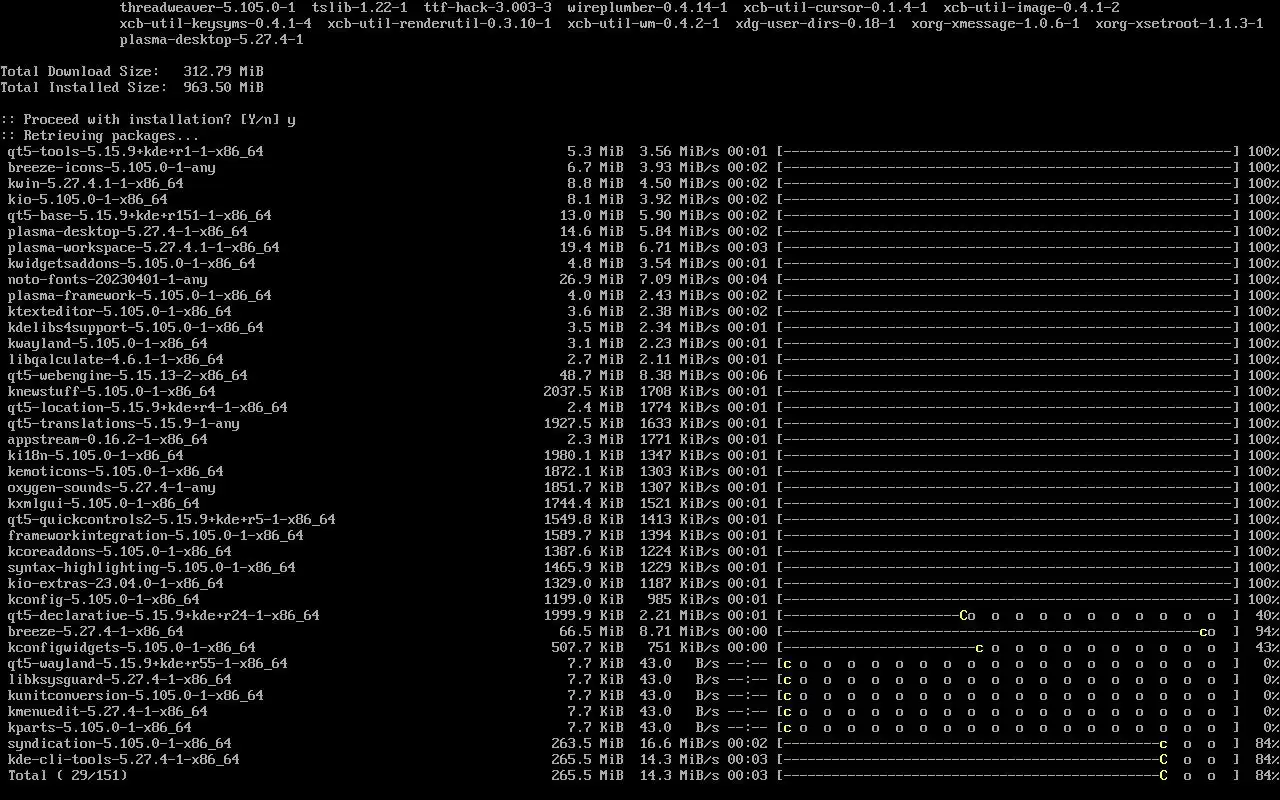Click syntax-highlighting-5.105.0-1-x86_64 text
1280x800 pixels.
point(152,567)
